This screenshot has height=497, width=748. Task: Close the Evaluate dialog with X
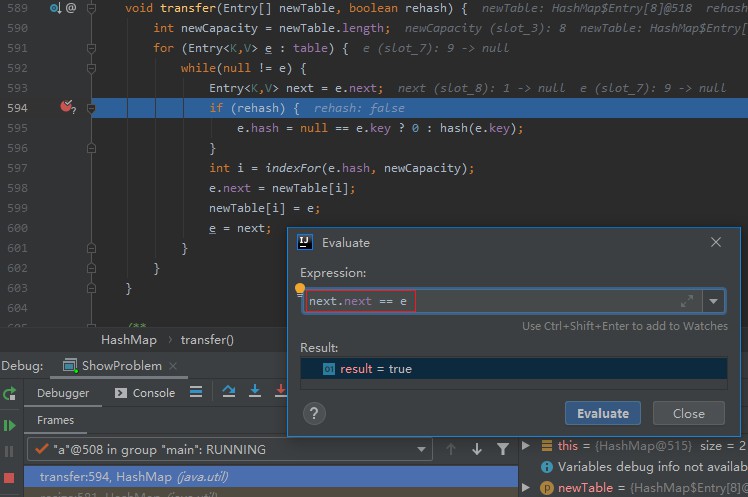716,242
